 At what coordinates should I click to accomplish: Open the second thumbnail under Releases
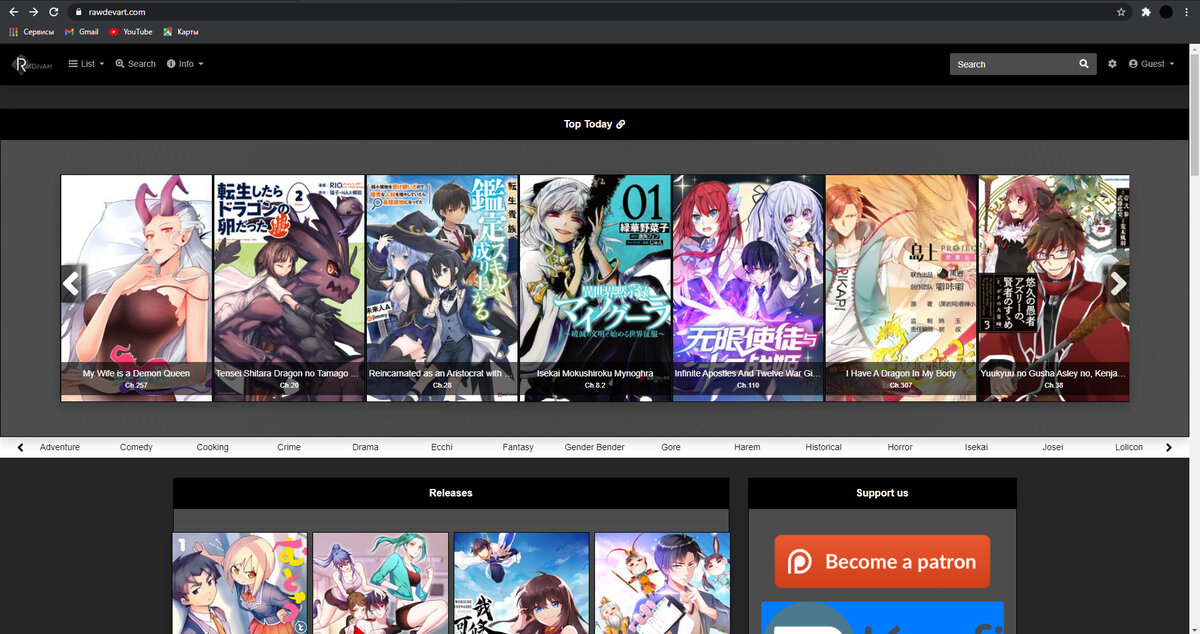(x=381, y=583)
